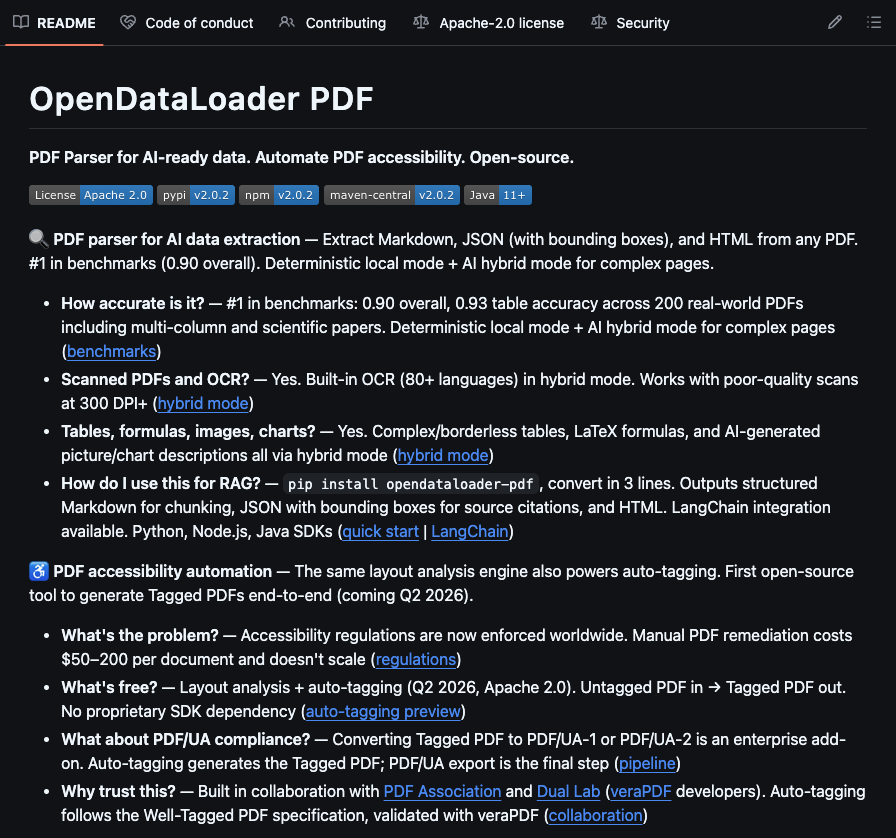Open the LangChain link

coord(470,532)
